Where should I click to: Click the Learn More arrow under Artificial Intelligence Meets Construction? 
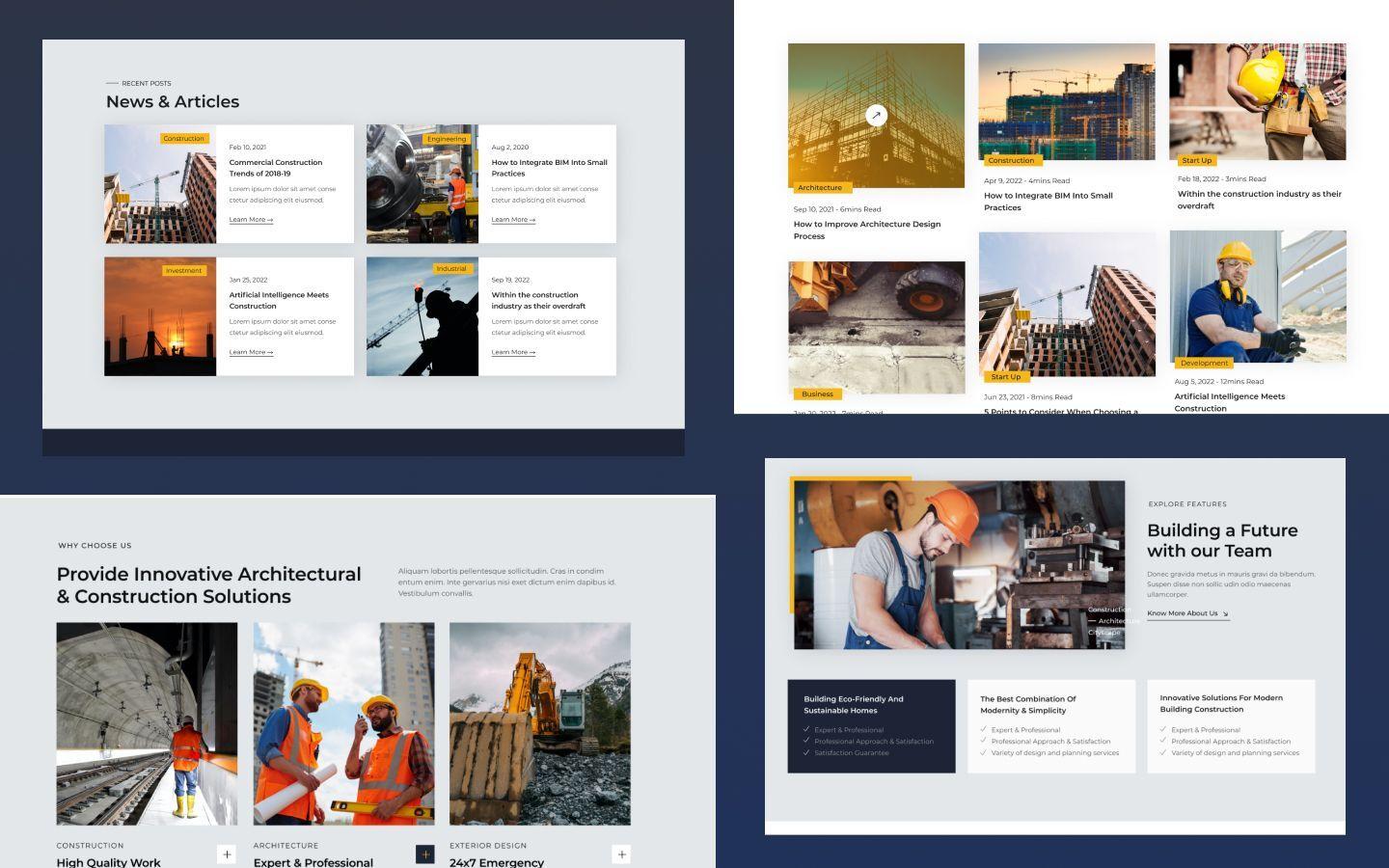tap(268, 352)
